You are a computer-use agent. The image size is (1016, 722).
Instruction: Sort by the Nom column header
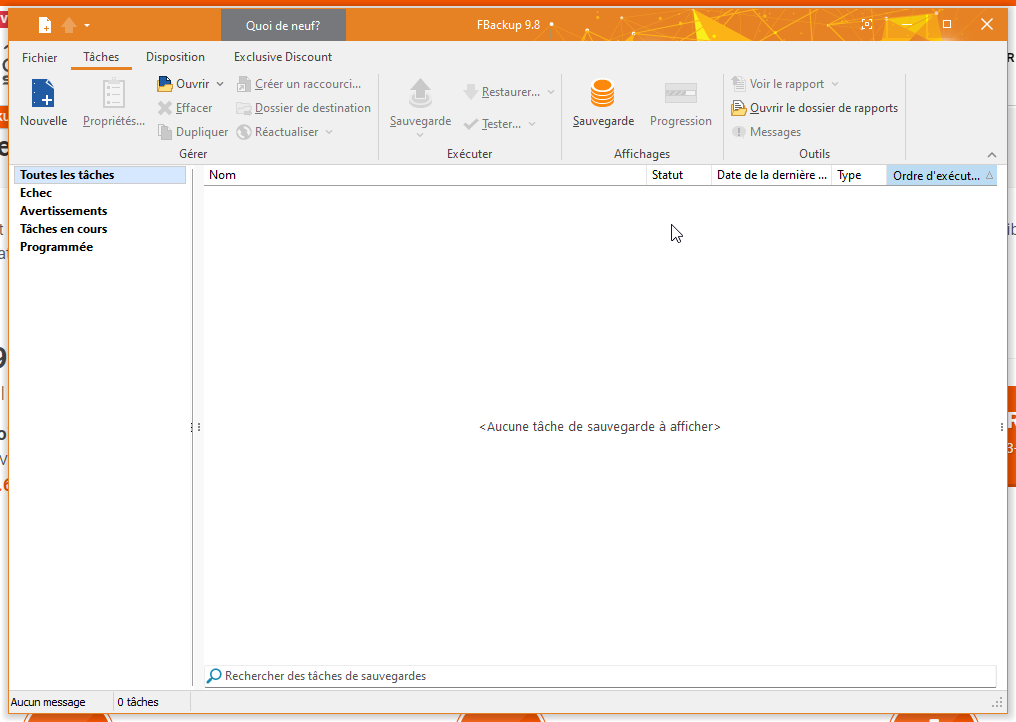[x=425, y=175]
